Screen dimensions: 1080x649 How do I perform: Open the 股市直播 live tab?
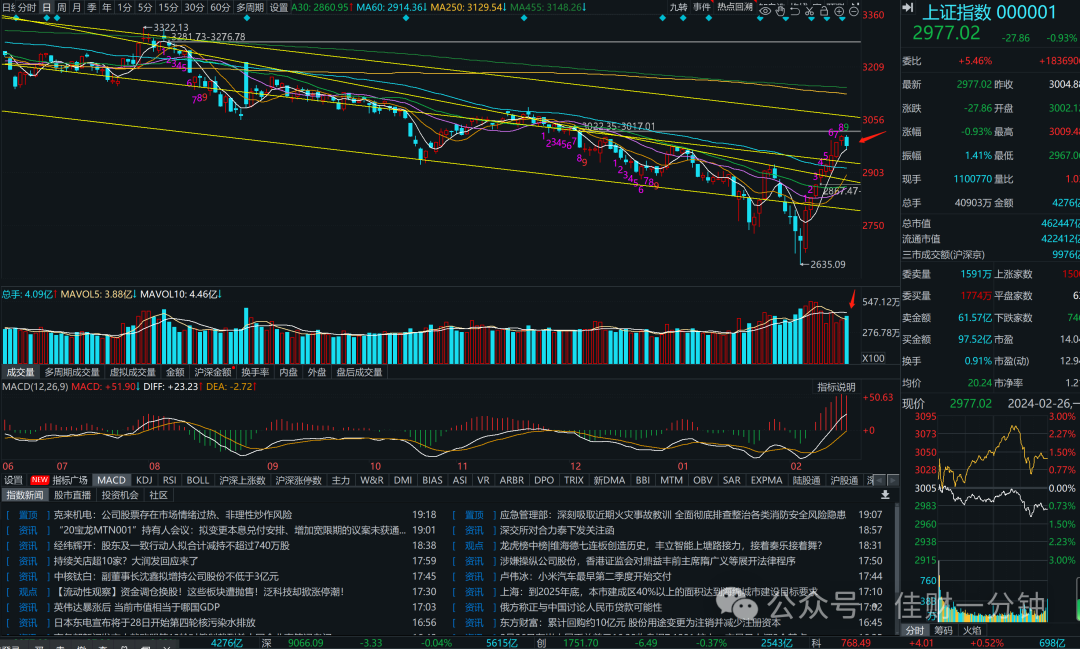(x=72, y=495)
